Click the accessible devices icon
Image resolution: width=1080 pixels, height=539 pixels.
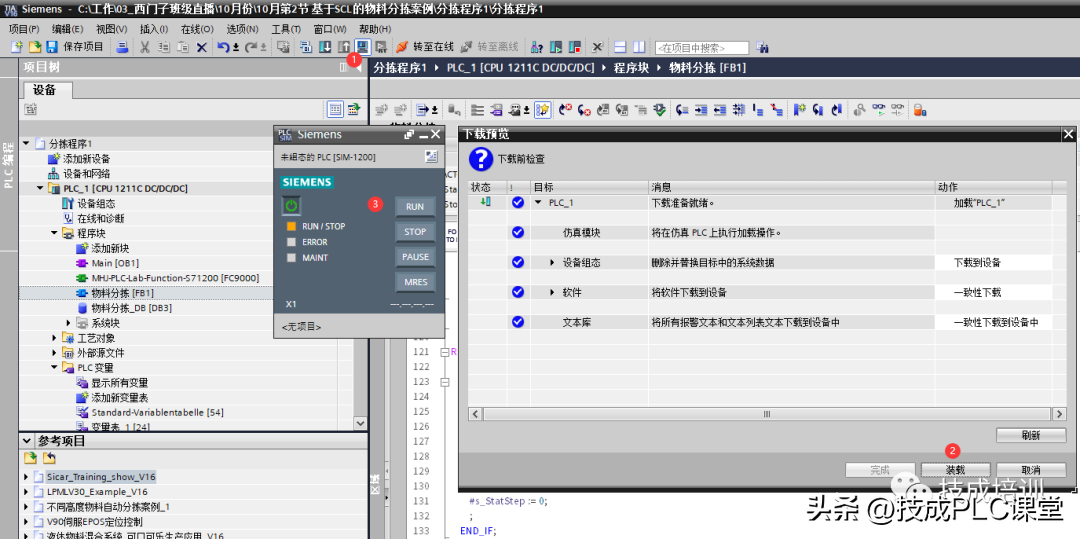[538, 47]
